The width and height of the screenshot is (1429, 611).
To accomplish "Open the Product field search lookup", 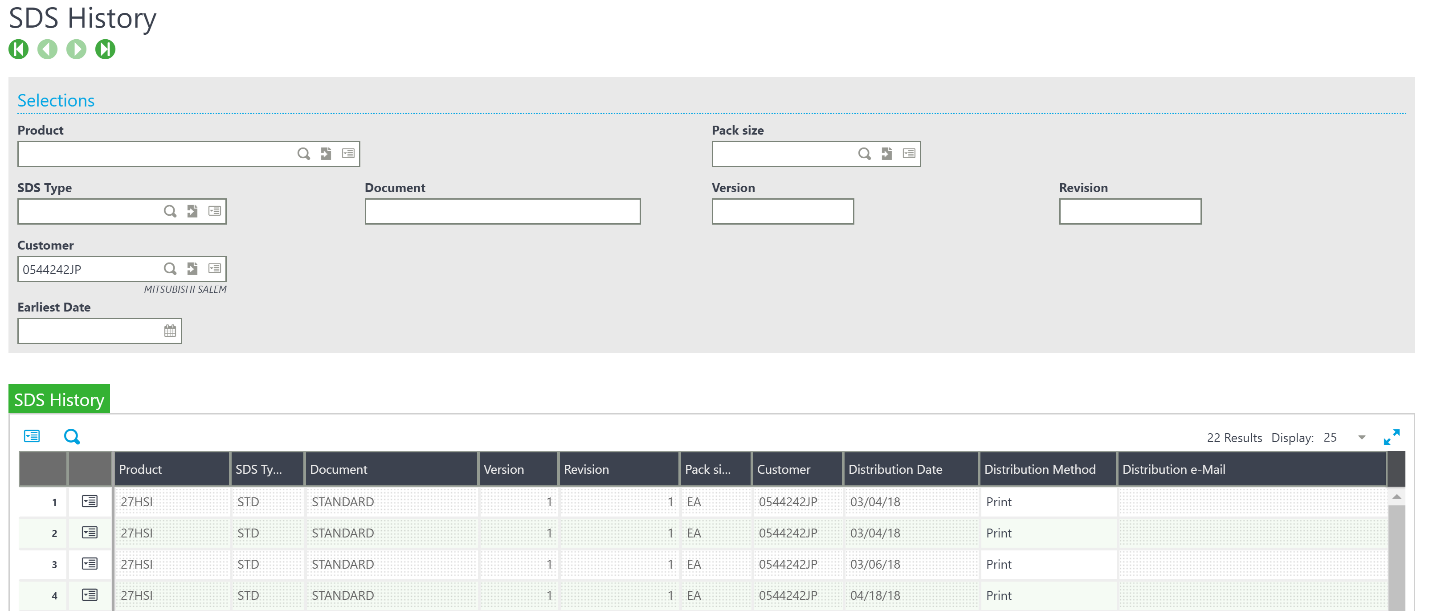I will click(304, 153).
